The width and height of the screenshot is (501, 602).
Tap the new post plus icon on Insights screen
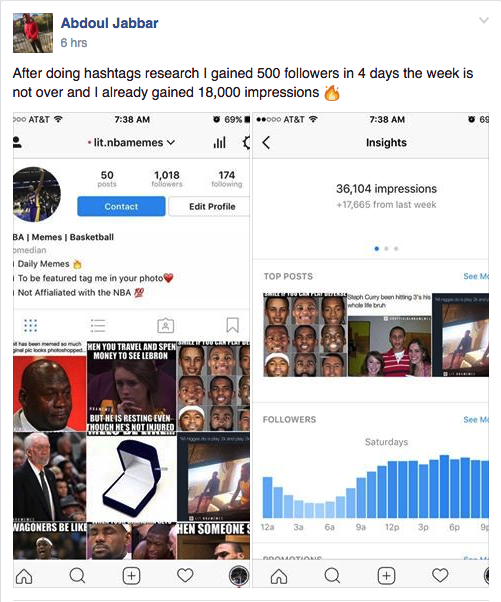pos(386,576)
